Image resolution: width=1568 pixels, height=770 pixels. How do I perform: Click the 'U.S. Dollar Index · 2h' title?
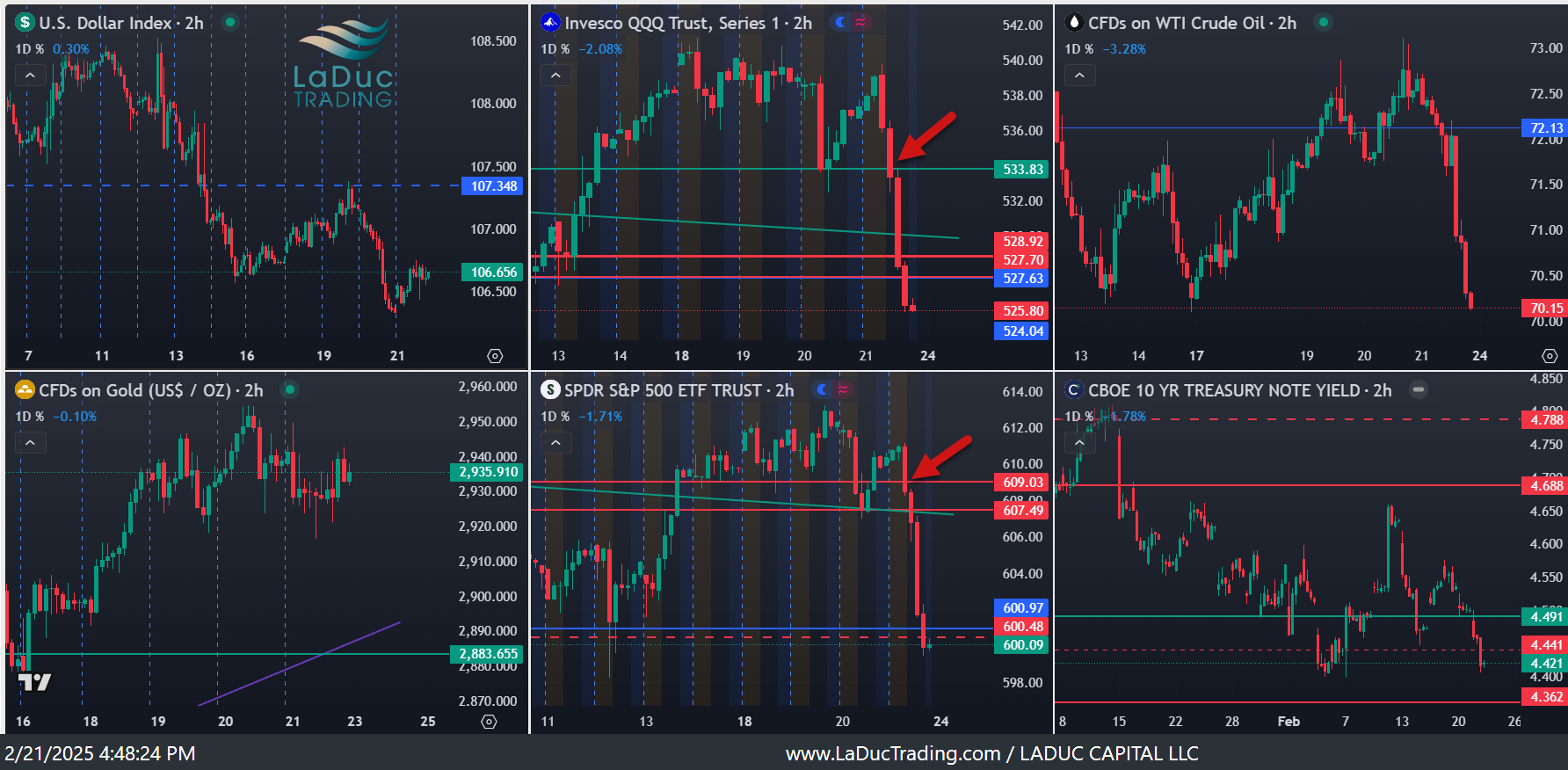121,23
